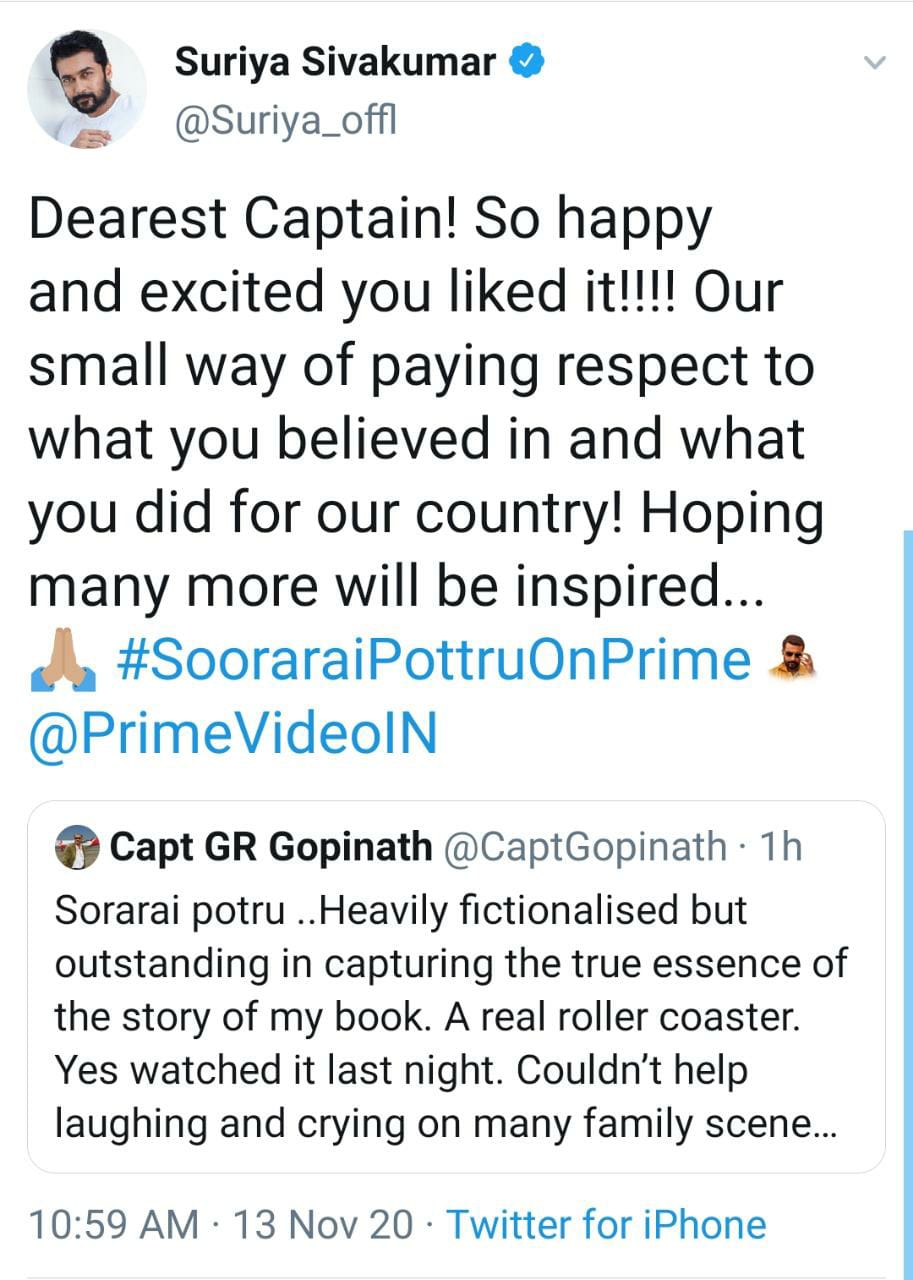Image resolution: width=913 pixels, height=1280 pixels.
Task: Open Capt GR Gopinath's display name
Action: point(272,847)
